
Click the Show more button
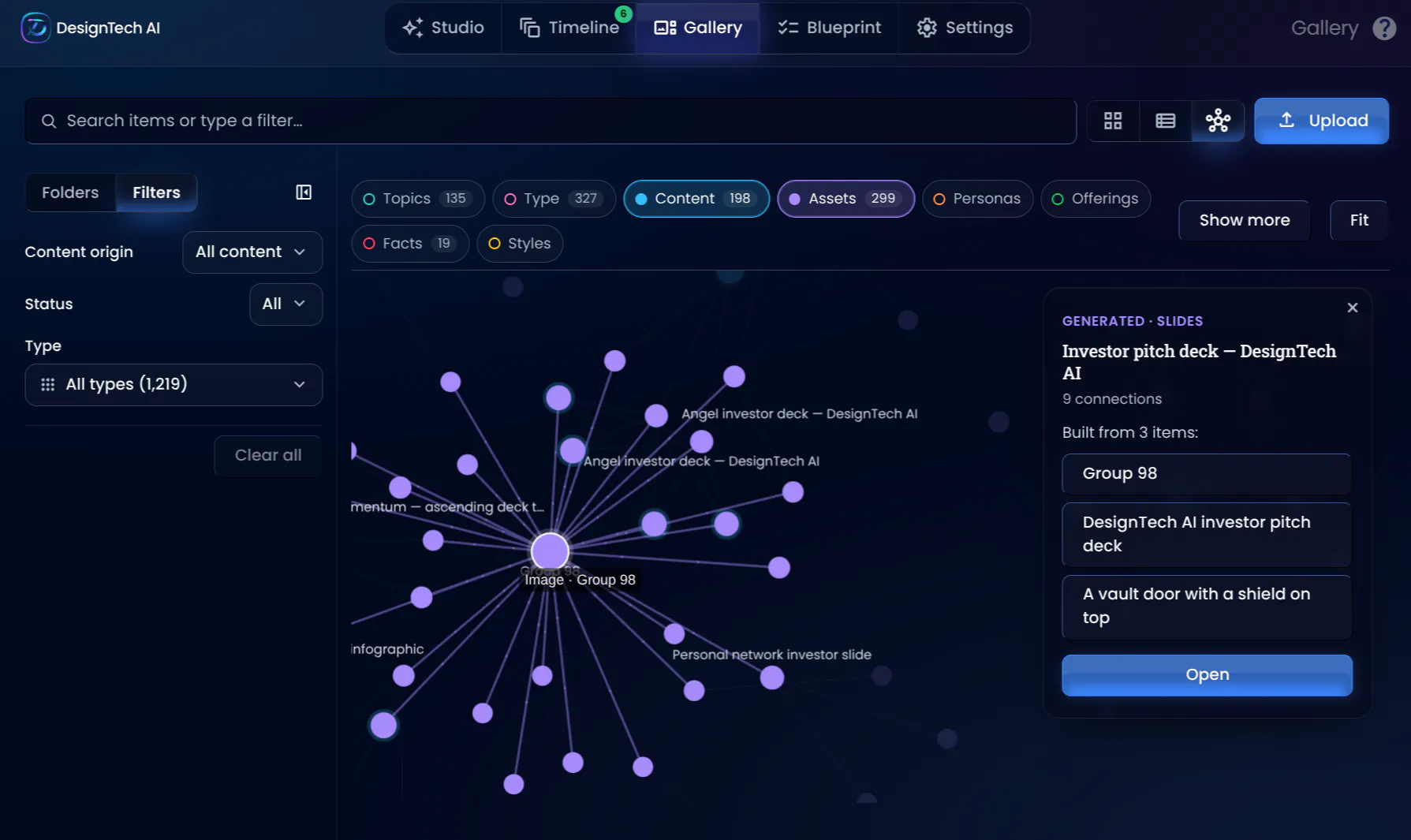1245,221
